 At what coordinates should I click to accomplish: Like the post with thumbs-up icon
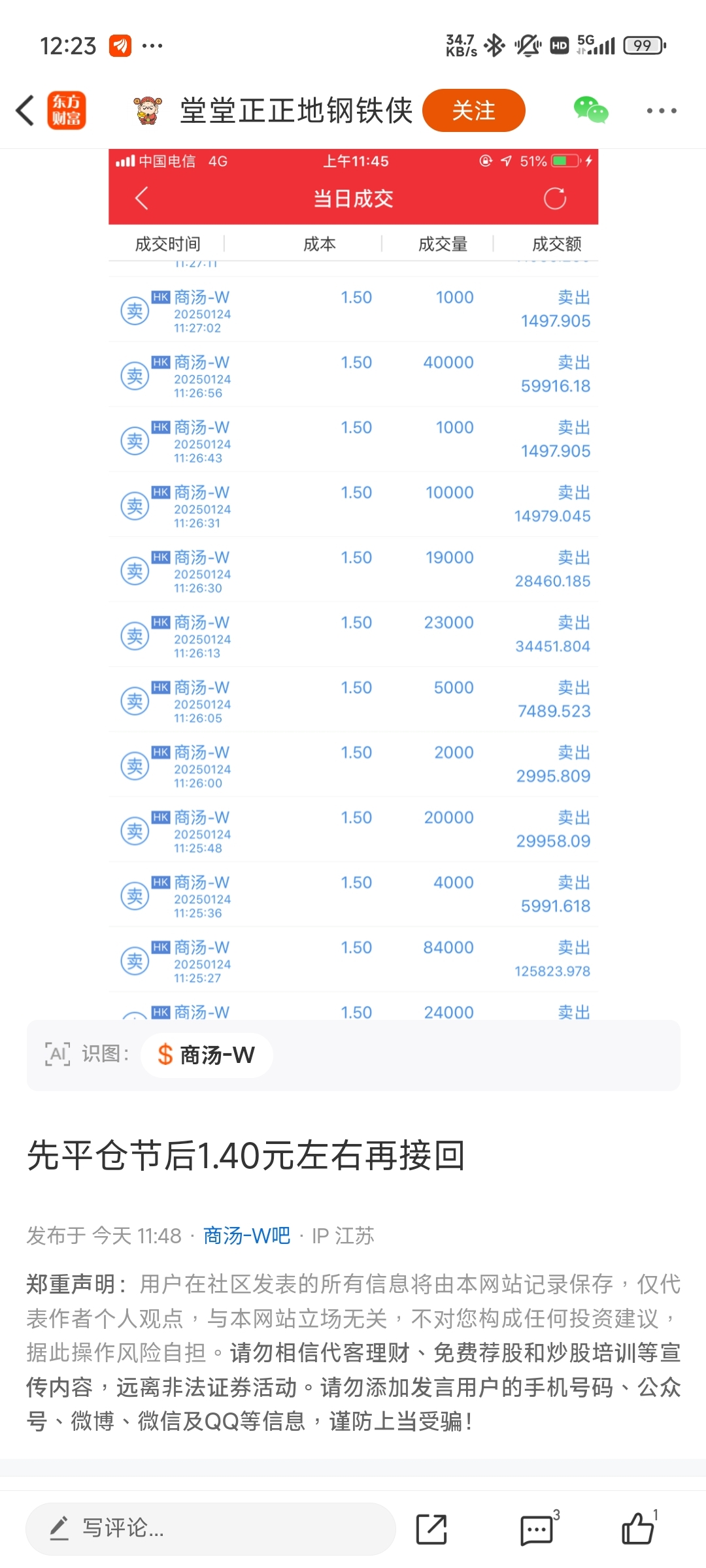[637, 1529]
